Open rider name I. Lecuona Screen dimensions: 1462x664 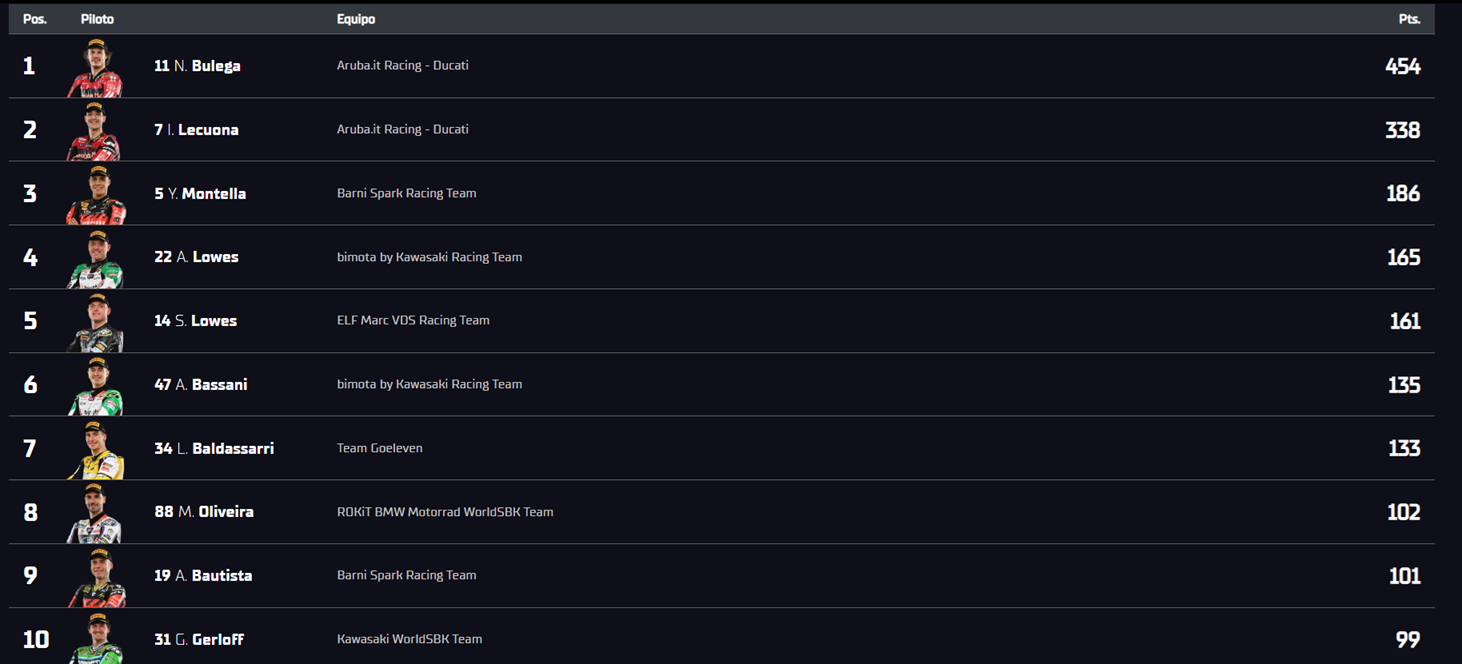196,130
